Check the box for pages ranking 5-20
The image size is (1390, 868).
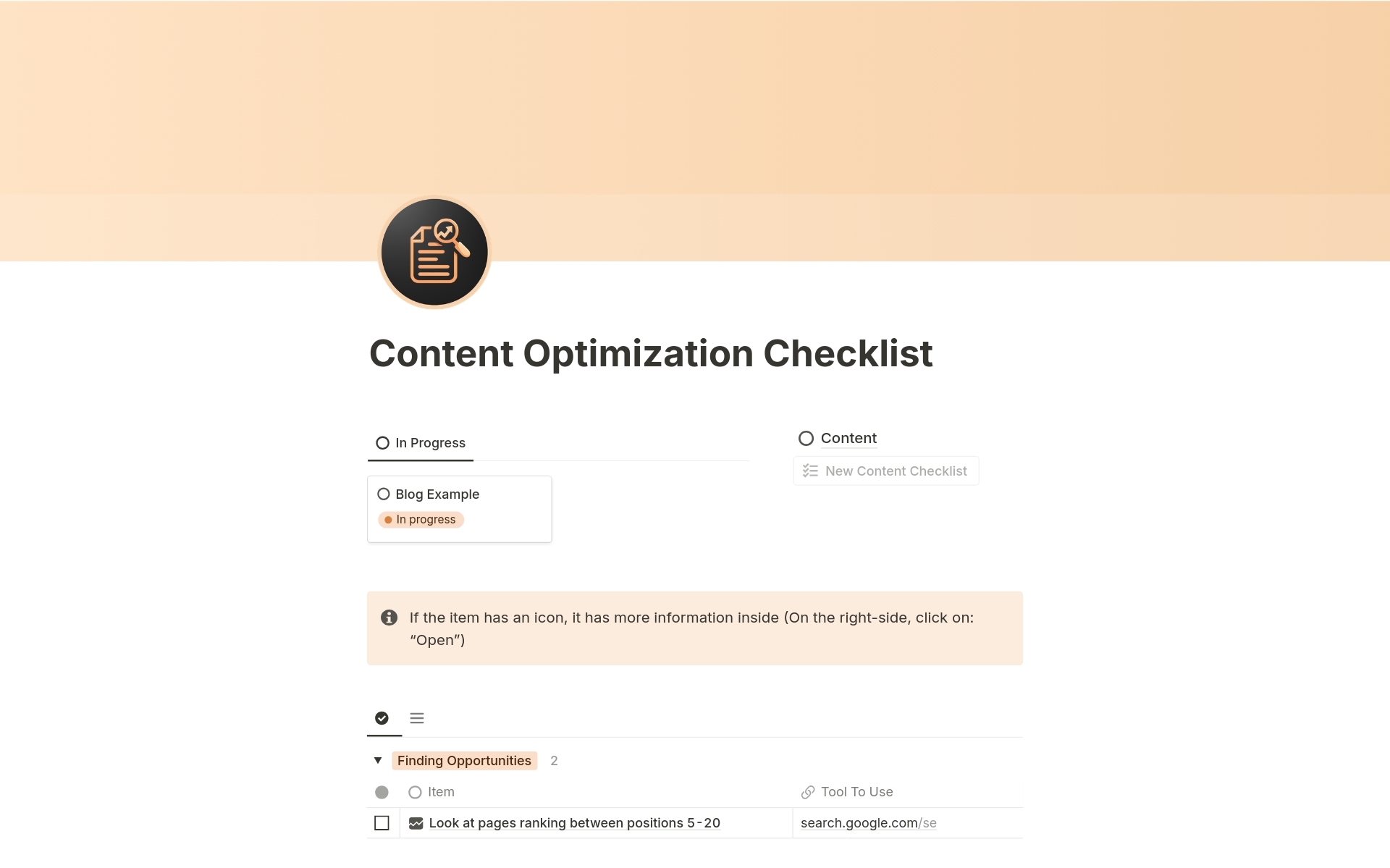(x=382, y=823)
